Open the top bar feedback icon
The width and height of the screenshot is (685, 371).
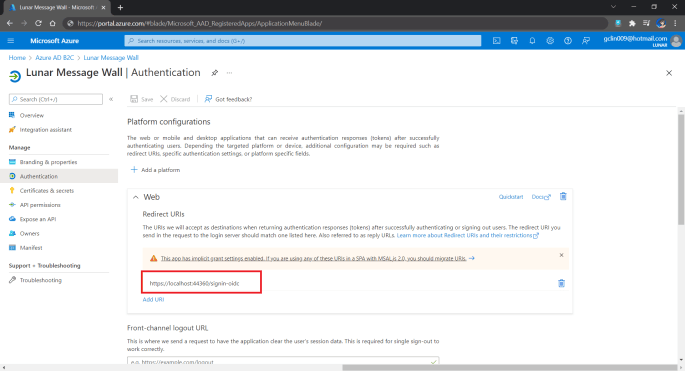click(x=586, y=41)
